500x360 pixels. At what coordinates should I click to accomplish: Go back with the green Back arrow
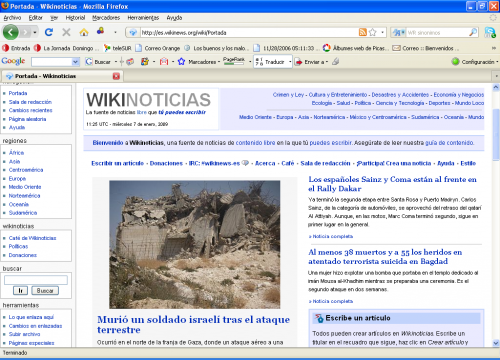[11, 32]
